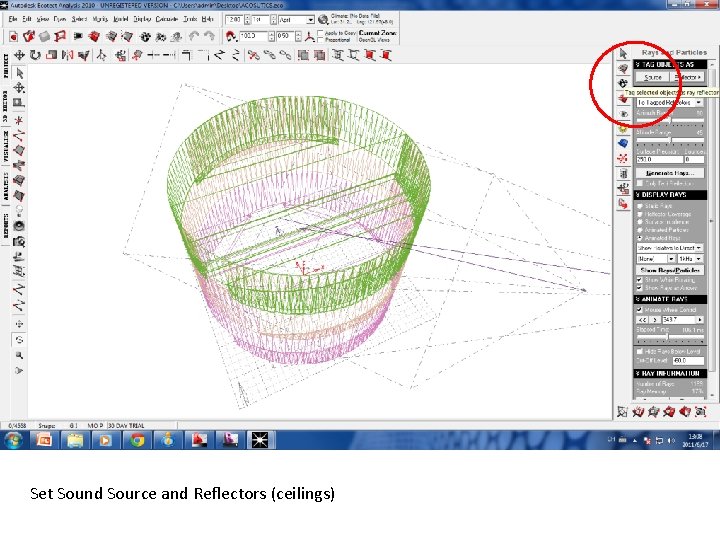720x540 pixels.
Task: Open the Edit menu
Action: (x=27, y=19)
